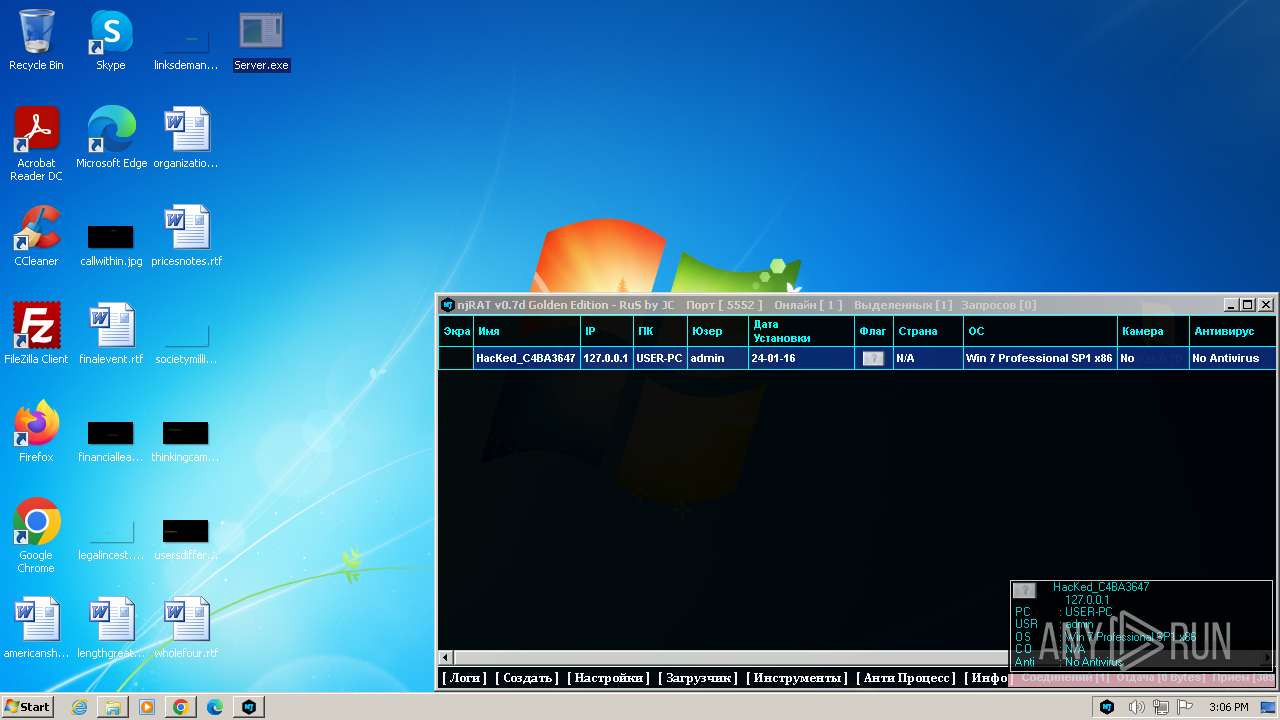This screenshot has height=720, width=1280.
Task: Click the No Antivirus cell
Action: (x=1233, y=358)
